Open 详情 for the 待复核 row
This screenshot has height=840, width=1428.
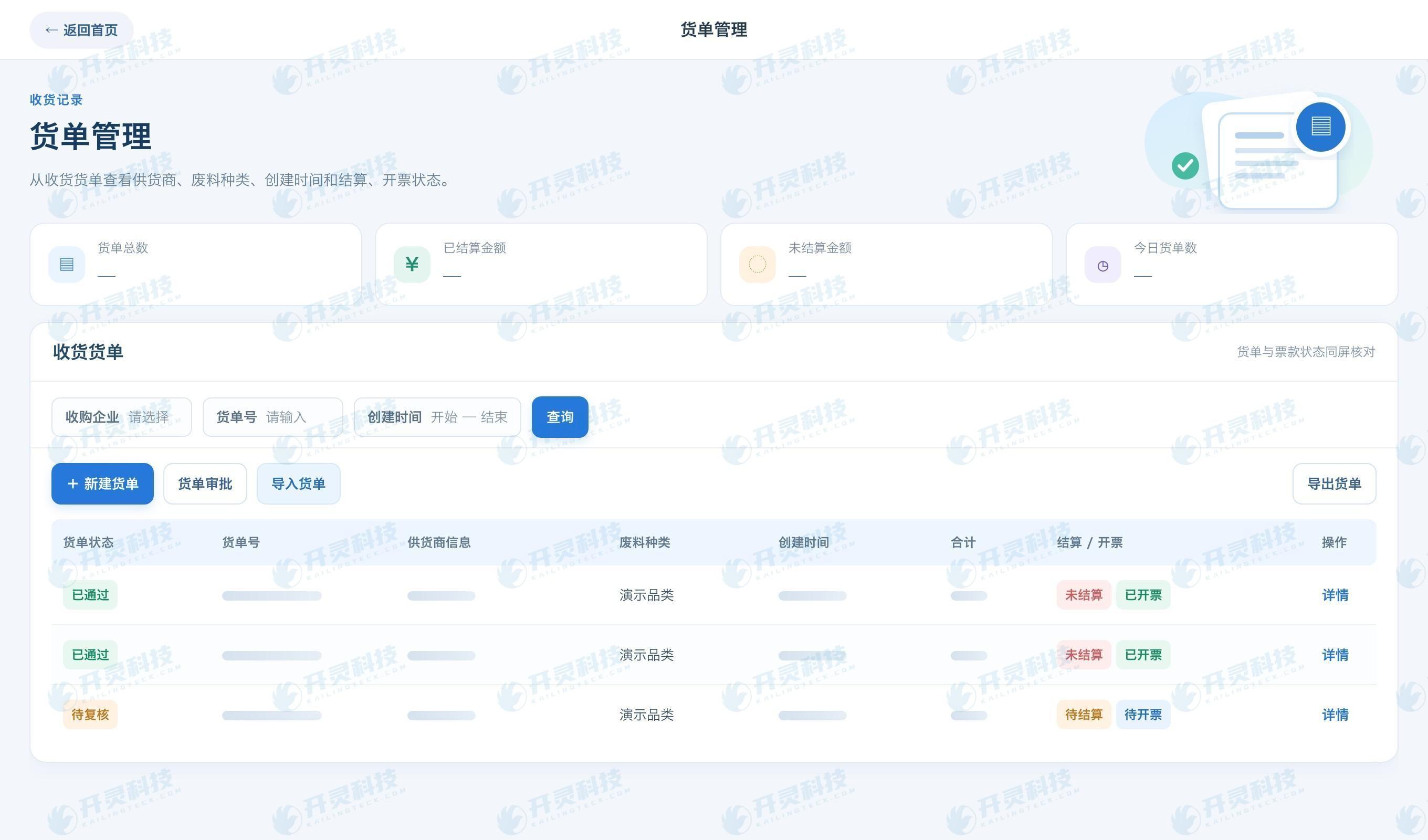(x=1335, y=715)
